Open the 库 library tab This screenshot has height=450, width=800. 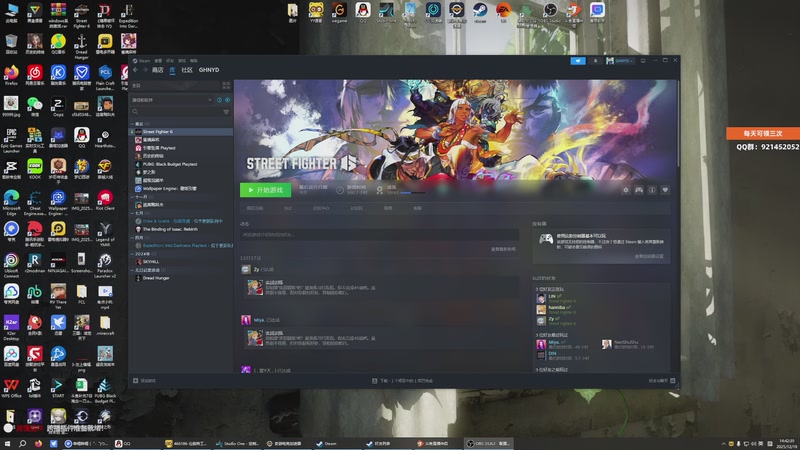pos(172,70)
